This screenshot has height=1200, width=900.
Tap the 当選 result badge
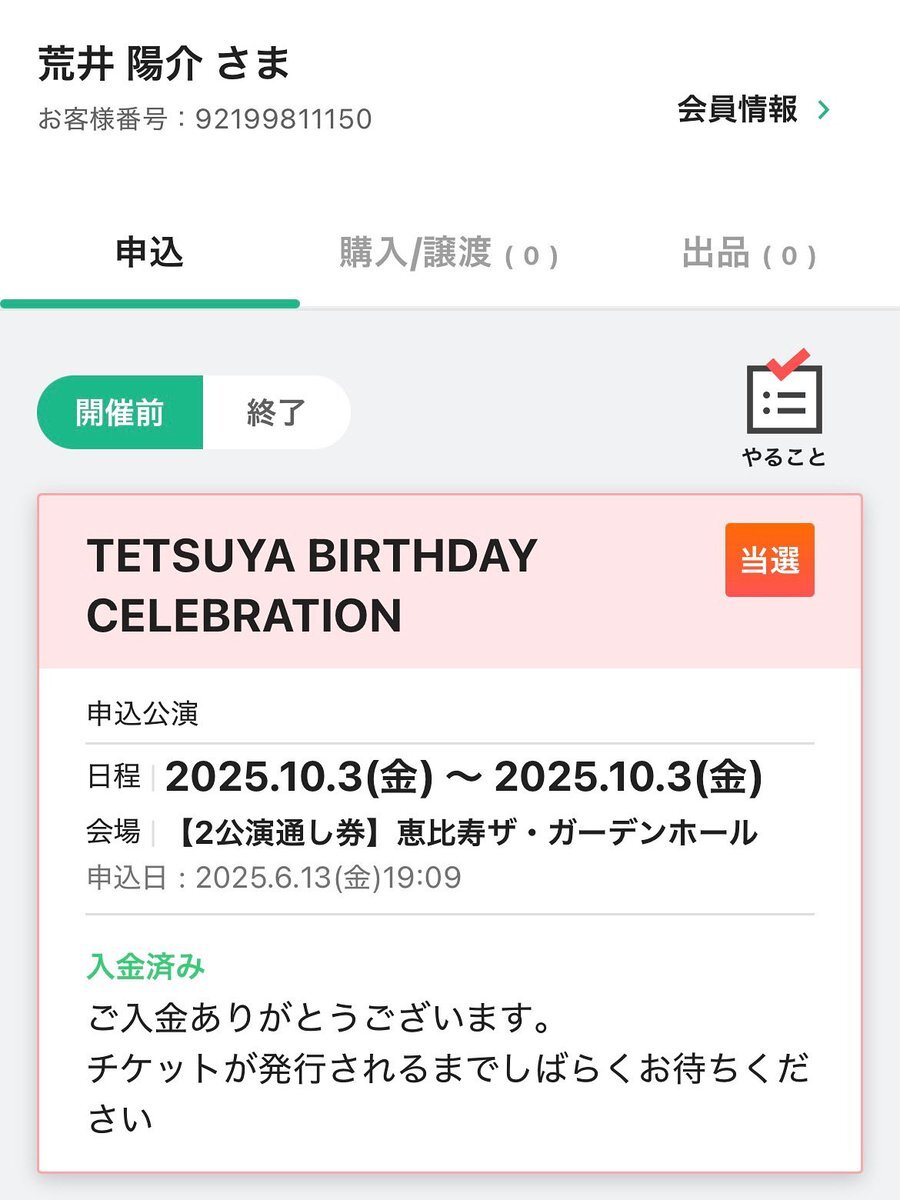[x=770, y=560]
